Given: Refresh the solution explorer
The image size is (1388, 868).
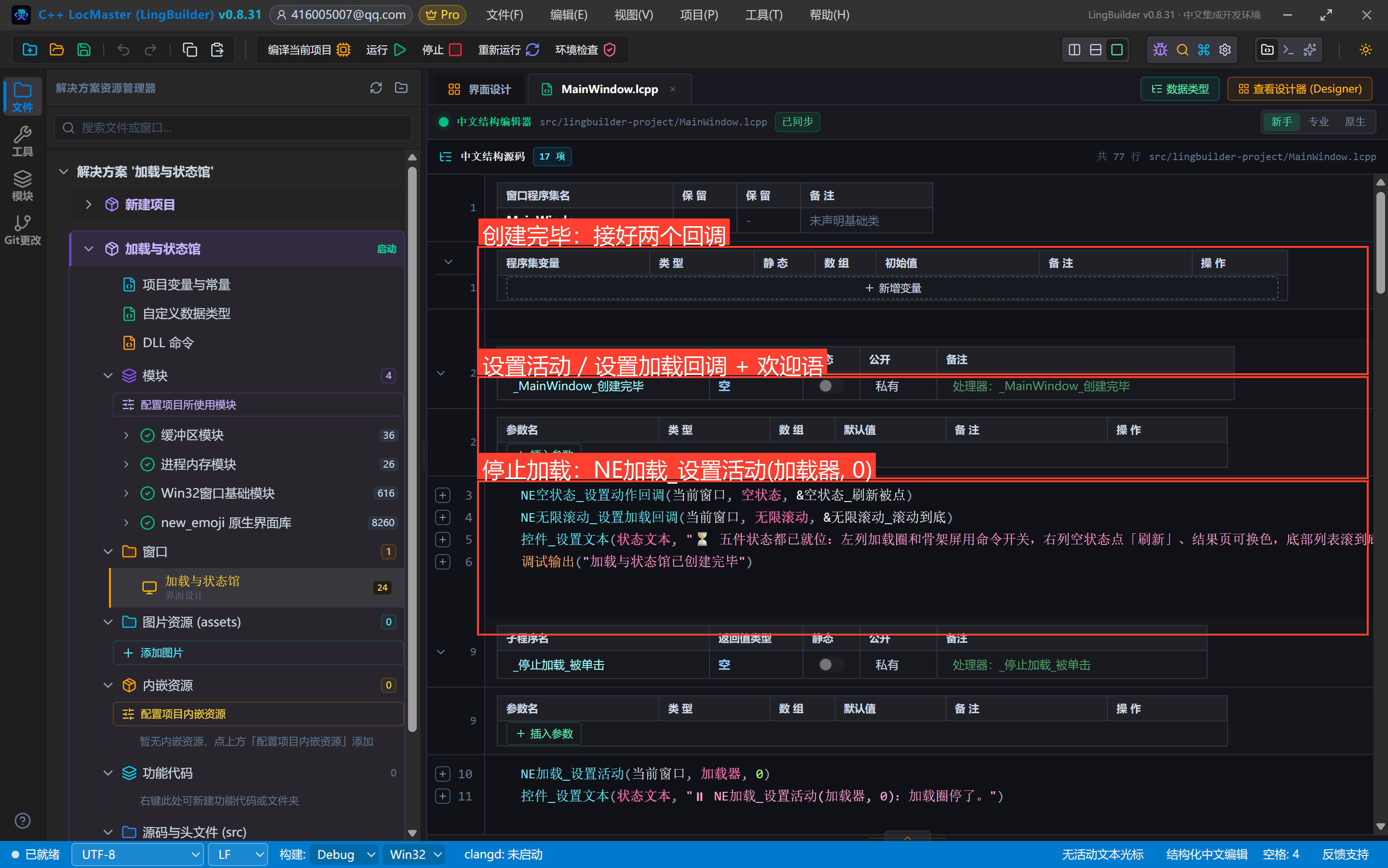Looking at the screenshot, I should [x=376, y=88].
